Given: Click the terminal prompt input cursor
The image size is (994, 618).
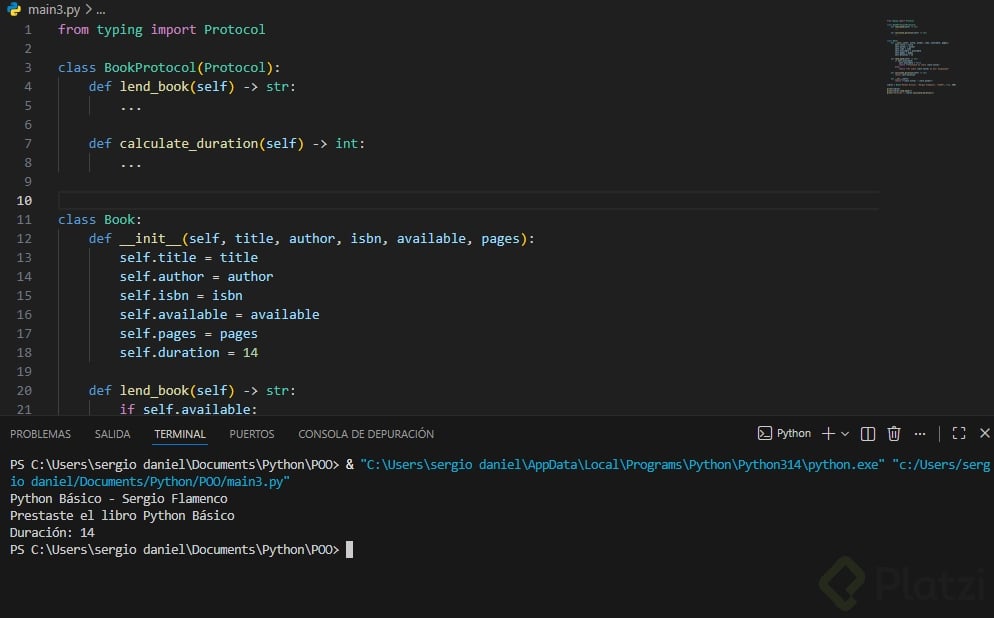Looking at the screenshot, I should pos(349,550).
